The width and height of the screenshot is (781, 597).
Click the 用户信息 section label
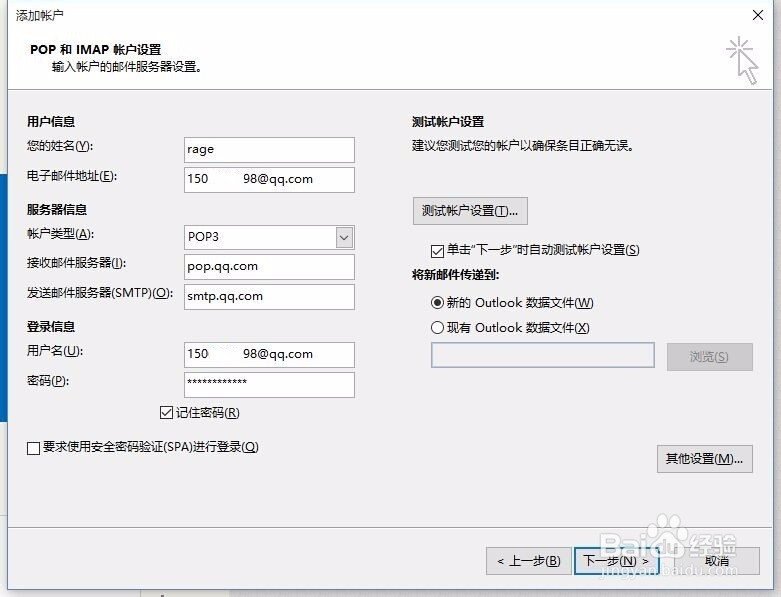pos(51,121)
